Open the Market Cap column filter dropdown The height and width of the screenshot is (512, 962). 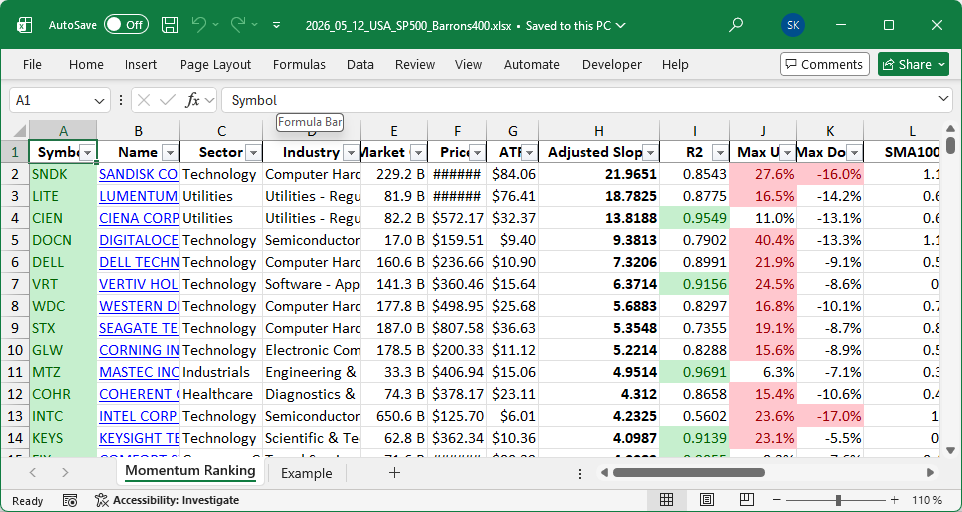click(x=418, y=153)
